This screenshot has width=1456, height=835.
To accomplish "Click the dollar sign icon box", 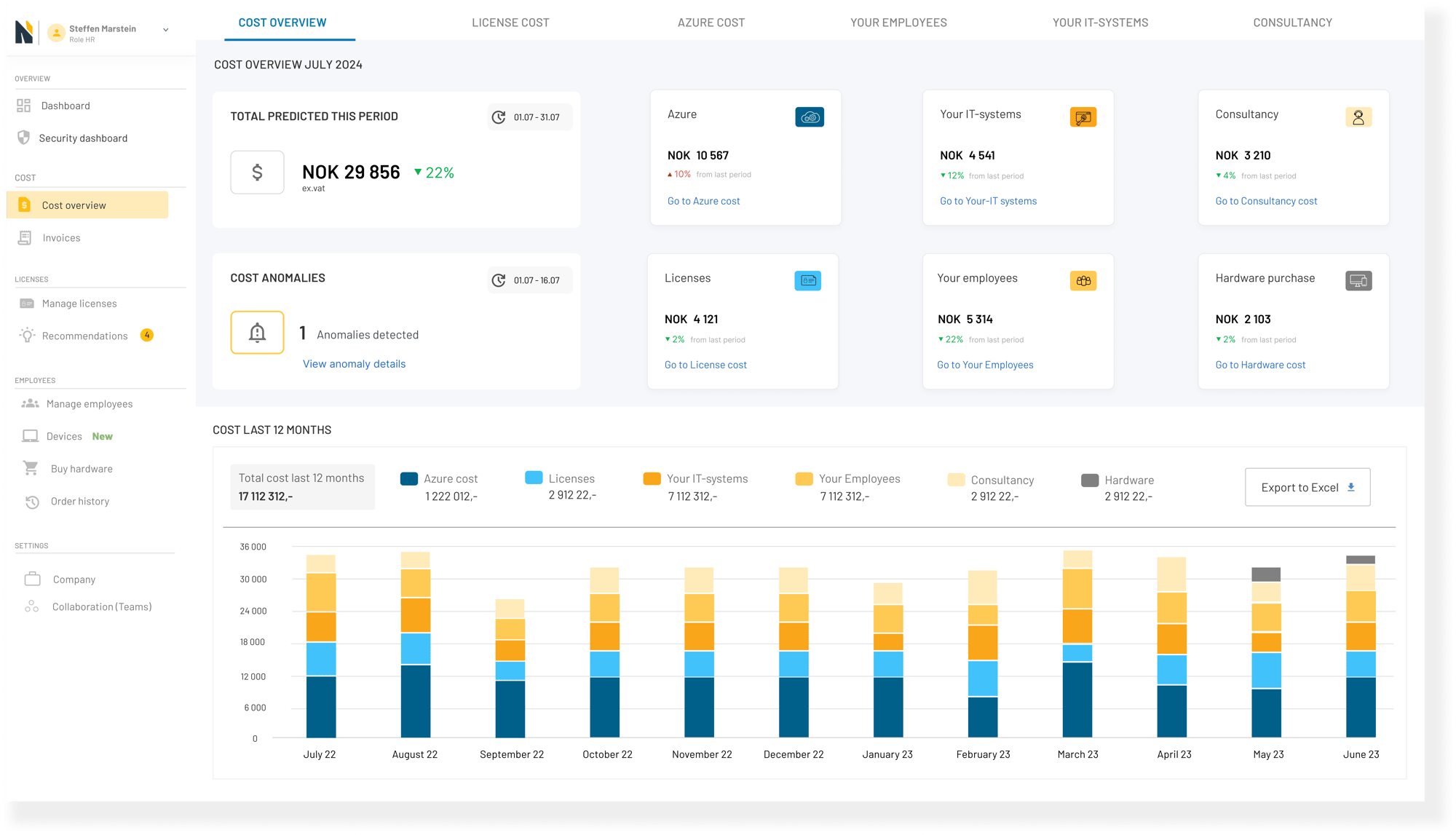I will pos(257,173).
